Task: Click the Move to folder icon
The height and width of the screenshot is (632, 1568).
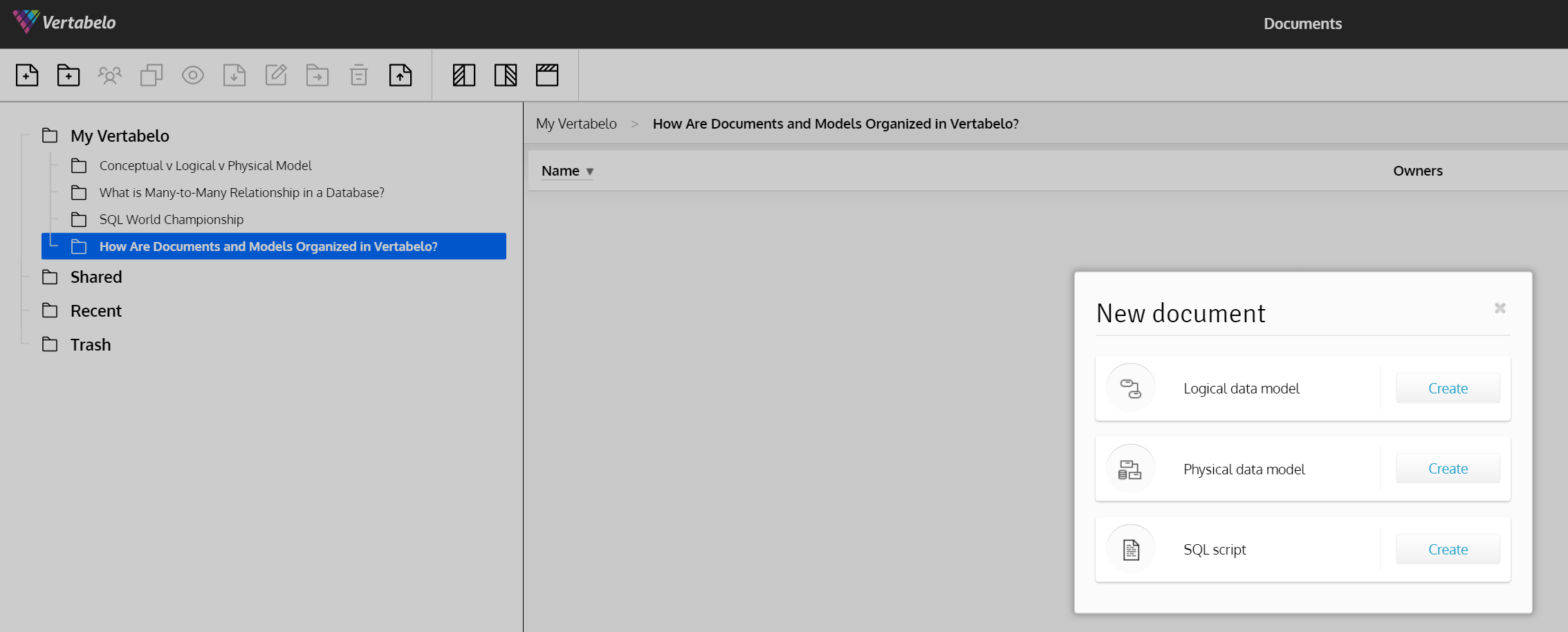Action: tap(317, 75)
